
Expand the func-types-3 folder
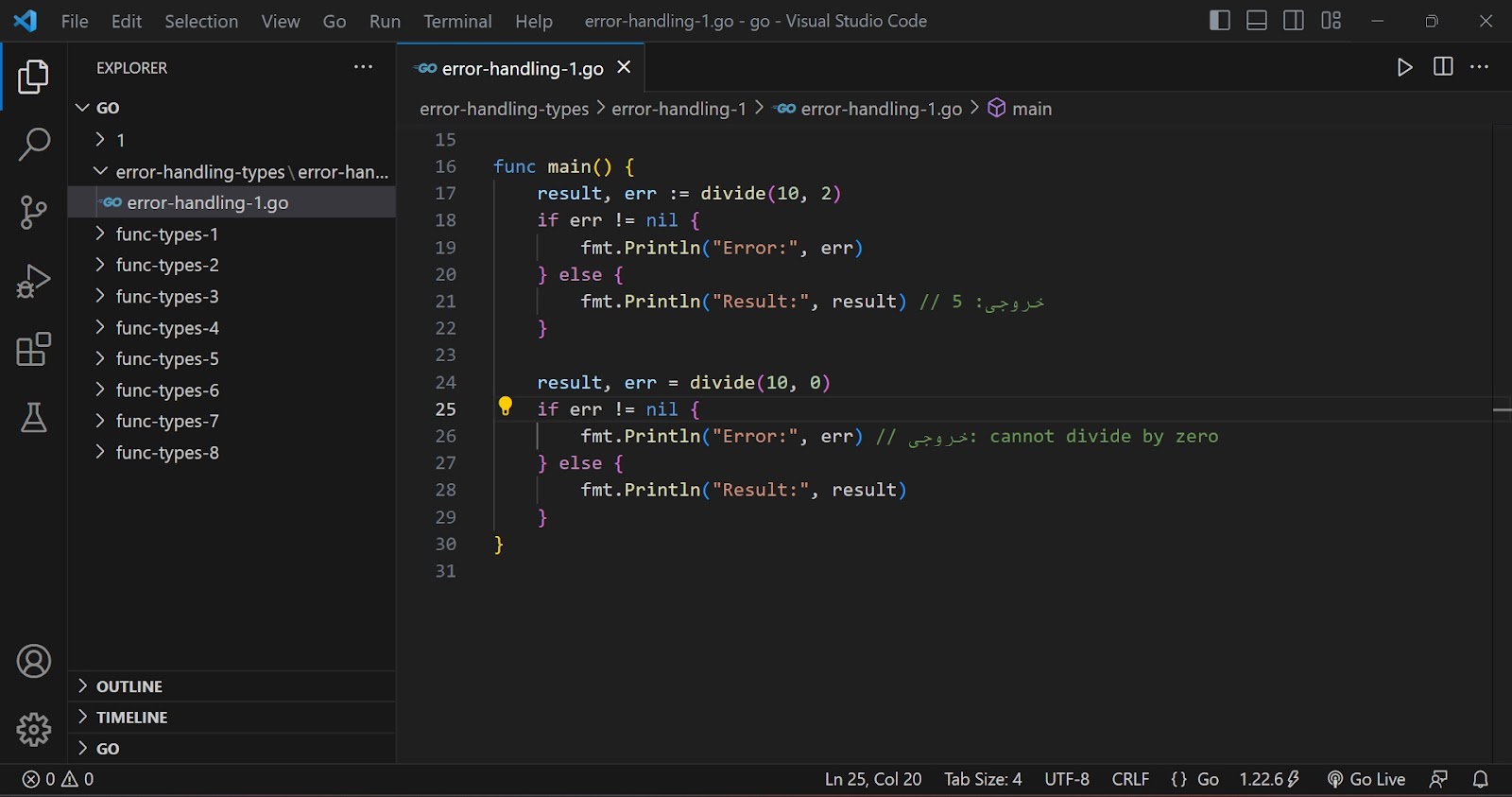[232, 297]
